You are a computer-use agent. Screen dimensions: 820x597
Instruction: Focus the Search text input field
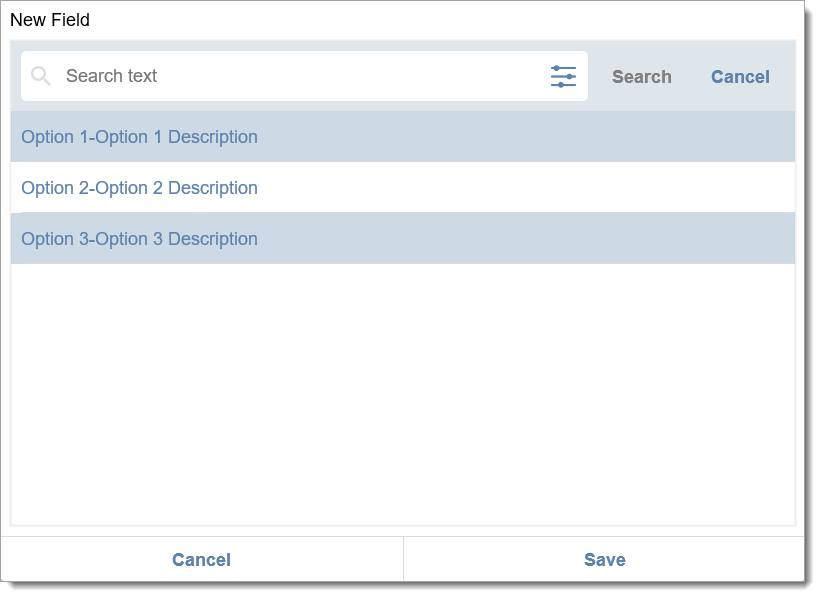pos(304,76)
